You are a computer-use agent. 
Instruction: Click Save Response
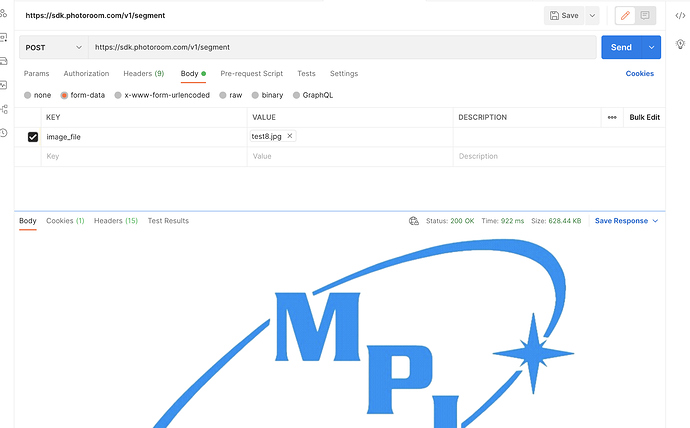pyautogui.click(x=621, y=221)
